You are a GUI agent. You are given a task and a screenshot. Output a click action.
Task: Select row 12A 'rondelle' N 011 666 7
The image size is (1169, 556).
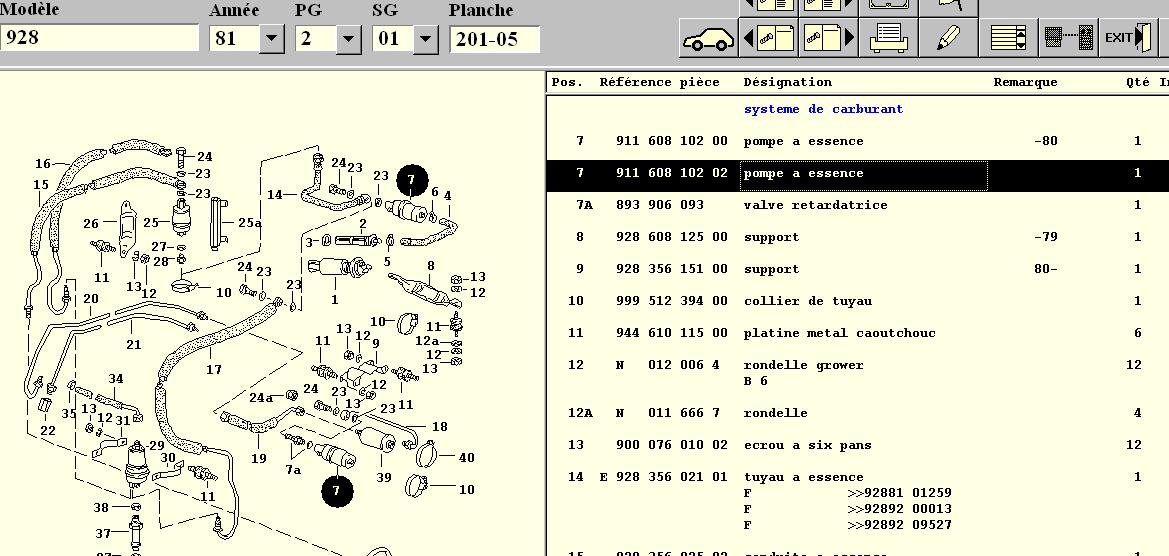pyautogui.click(x=857, y=413)
